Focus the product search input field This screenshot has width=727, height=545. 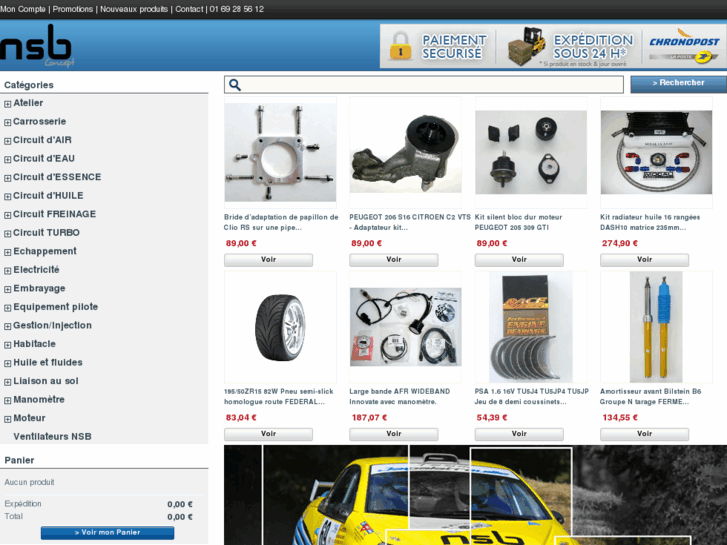(424, 84)
